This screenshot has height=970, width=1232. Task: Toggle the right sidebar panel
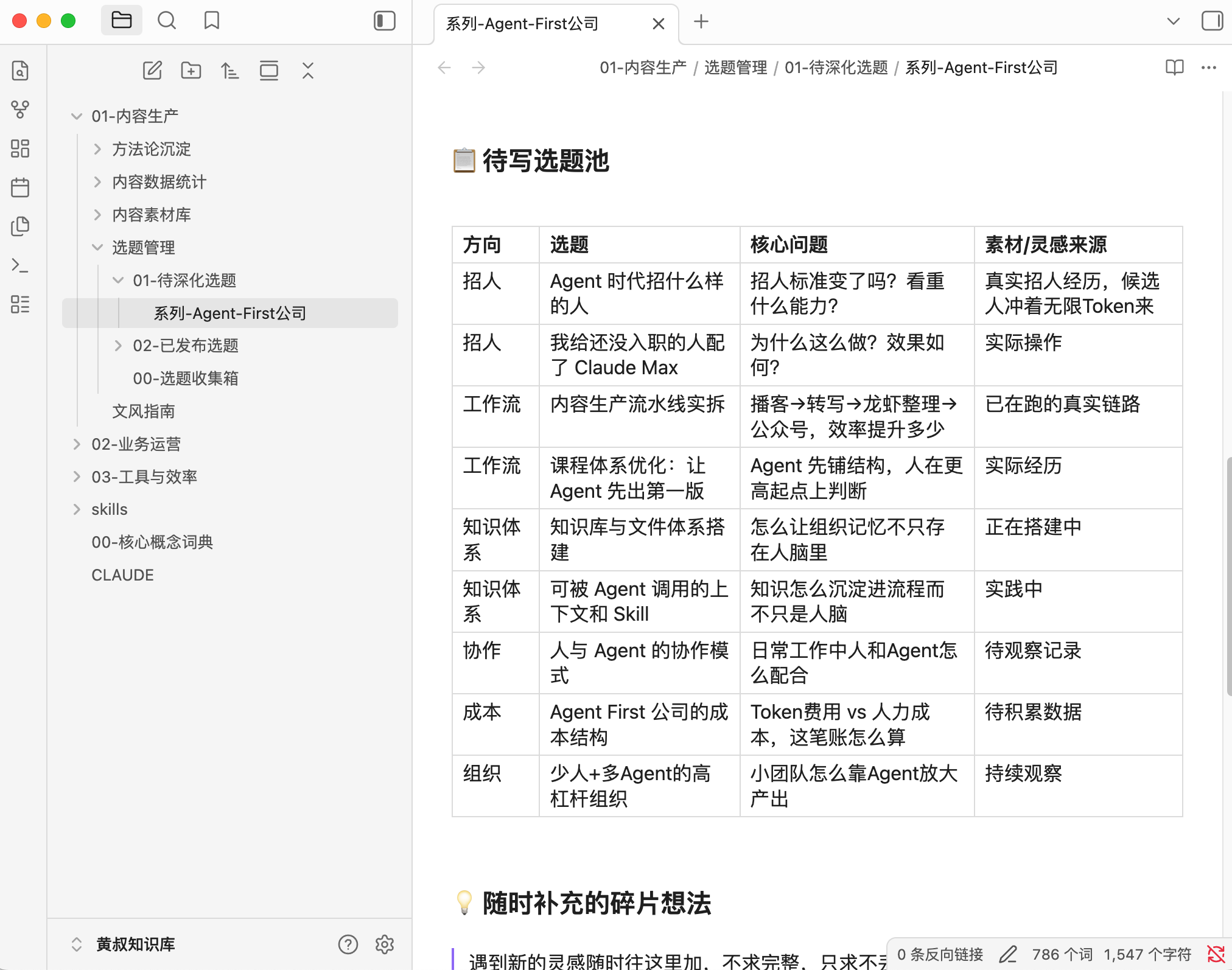click(x=1211, y=21)
